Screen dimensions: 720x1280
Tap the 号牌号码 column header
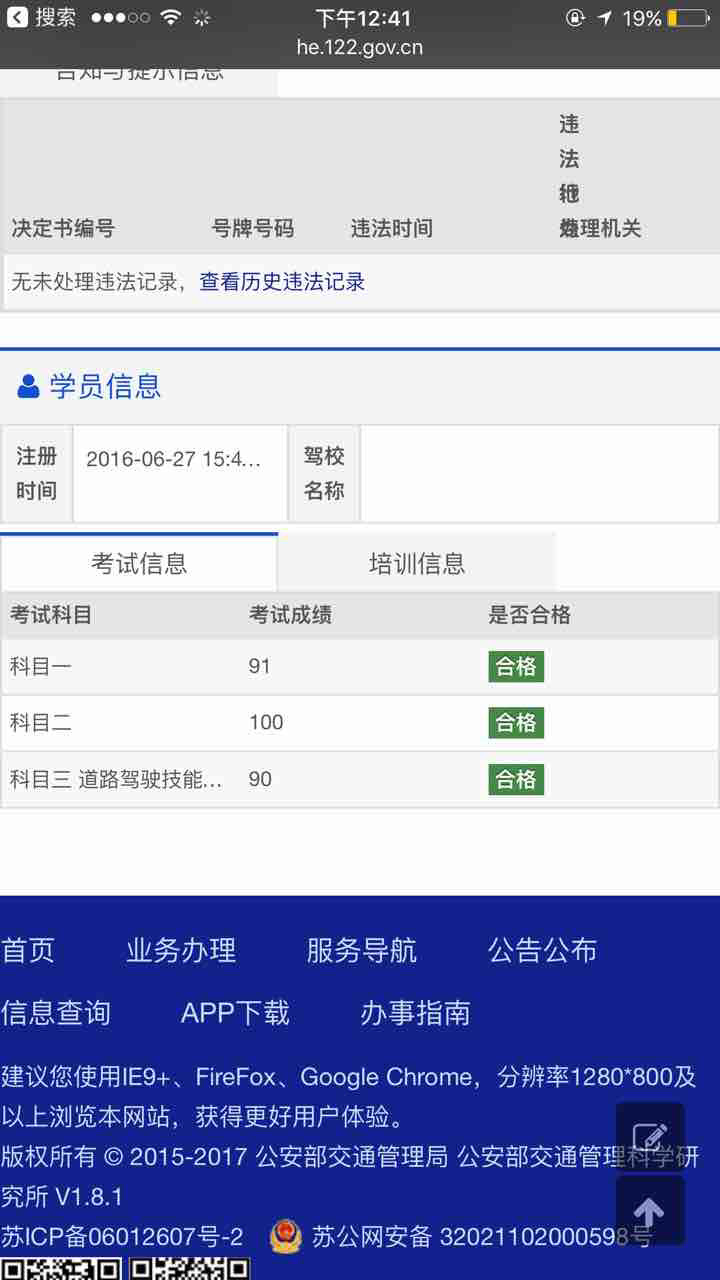[x=253, y=228]
